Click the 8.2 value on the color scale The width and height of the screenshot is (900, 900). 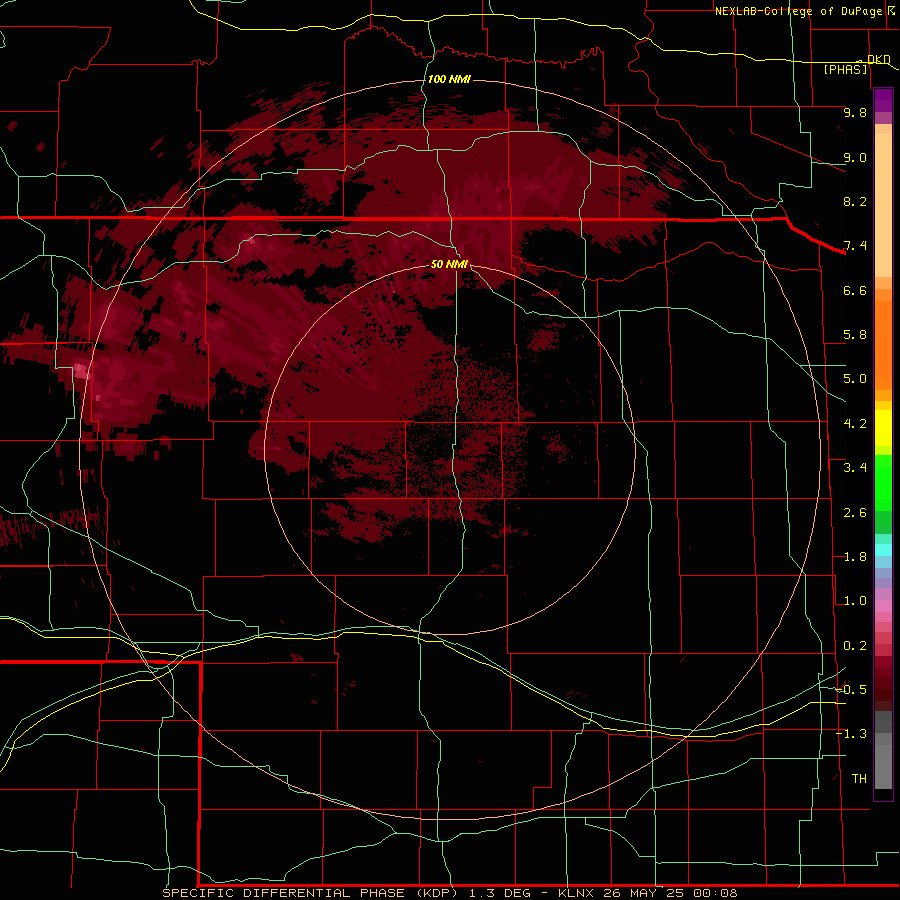[x=855, y=201]
